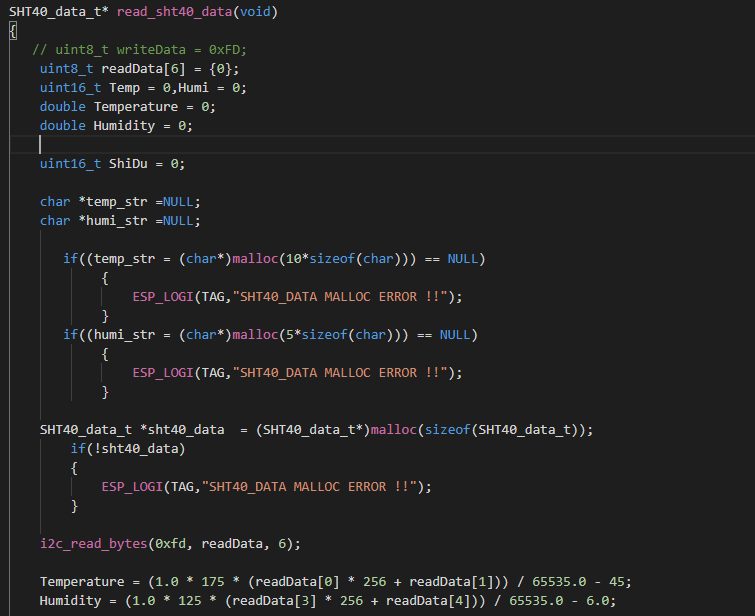Click the if(!sht40_data) condition

[x=128, y=449]
